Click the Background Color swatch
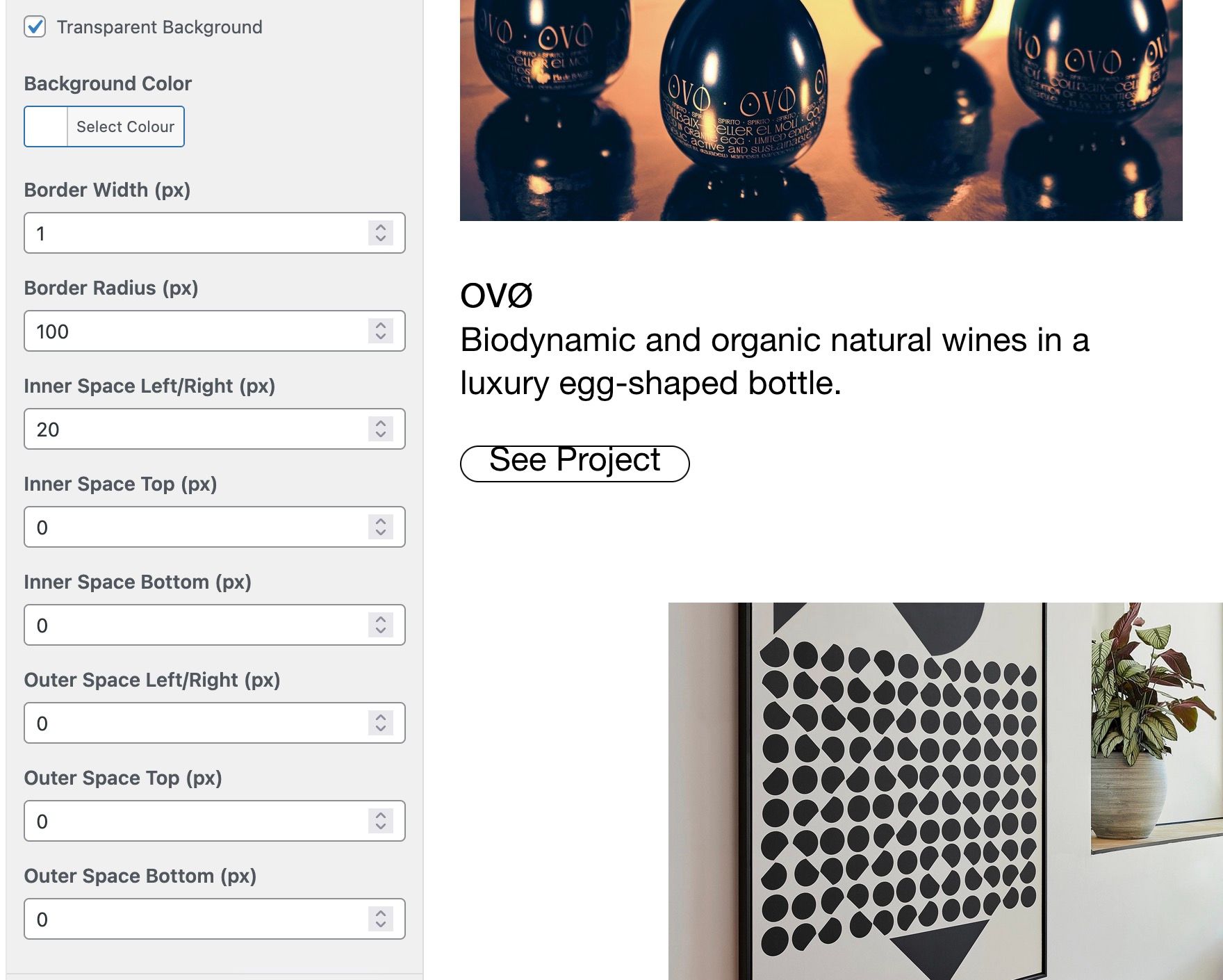Screen dimensions: 1223x980 tap(46, 126)
